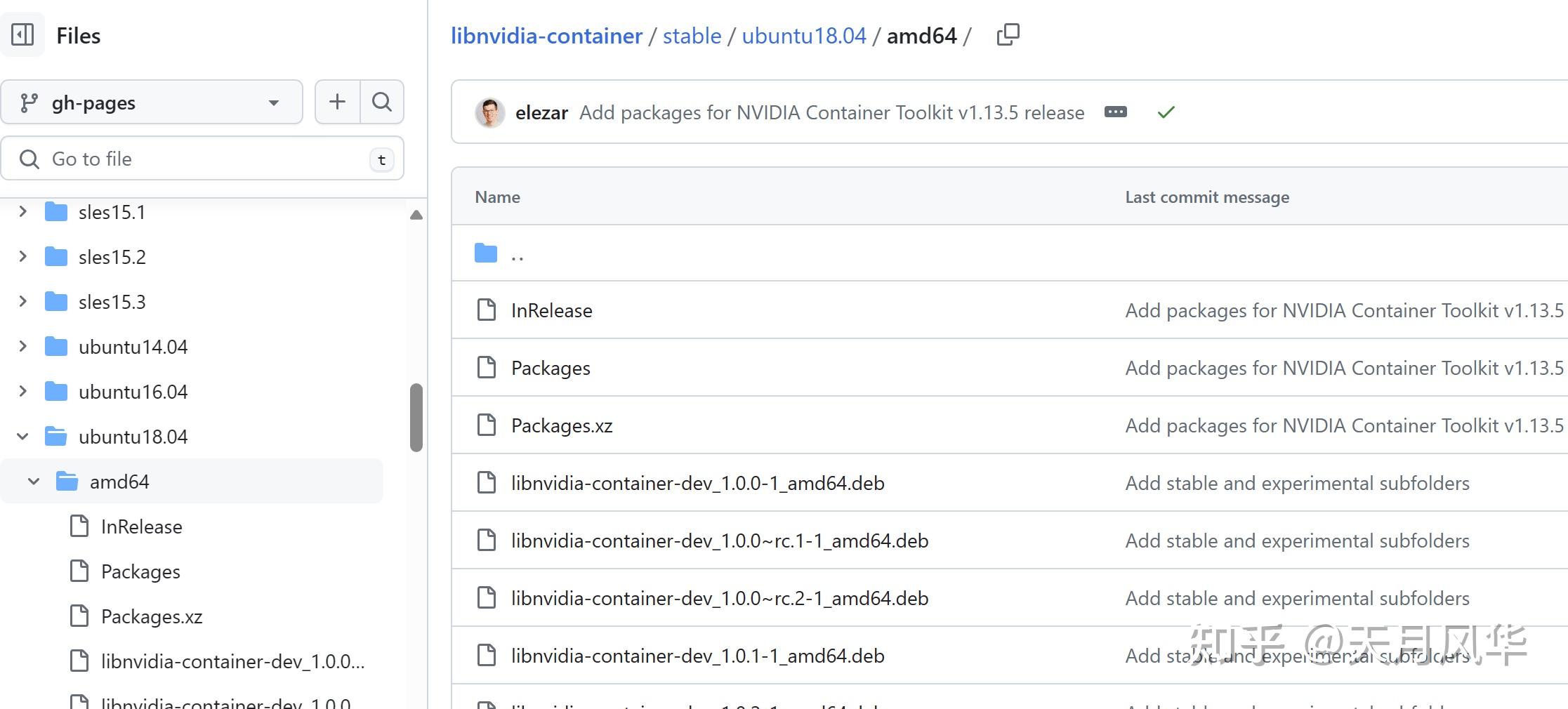Open the gh-pages branch dropdown
The height and width of the screenshot is (709, 1568).
[x=274, y=102]
